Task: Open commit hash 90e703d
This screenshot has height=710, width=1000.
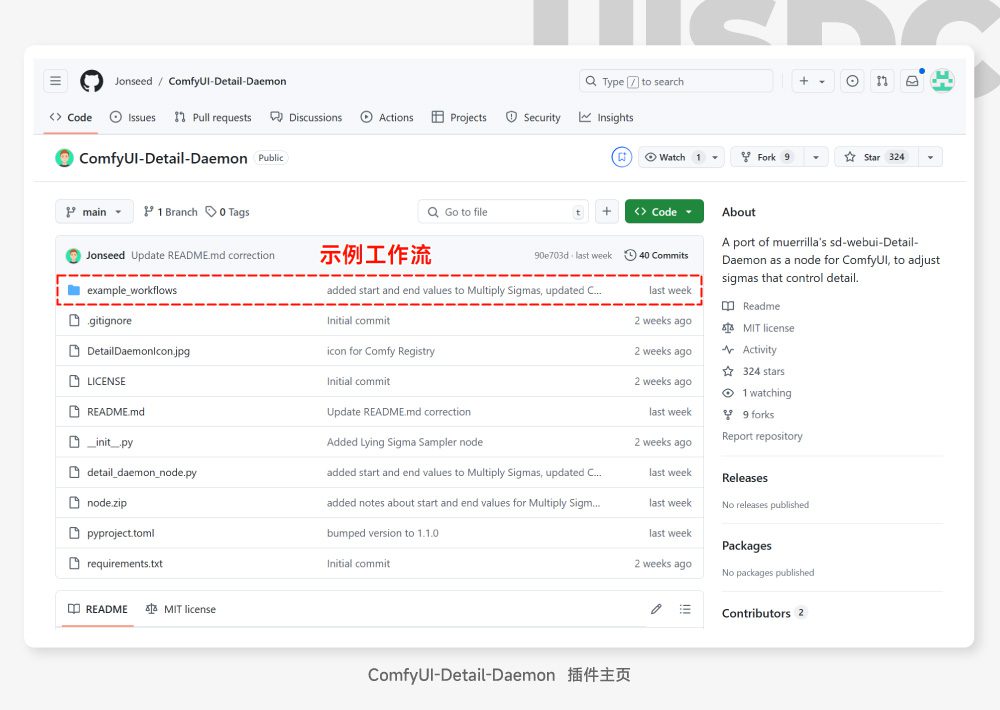Action: [x=551, y=255]
